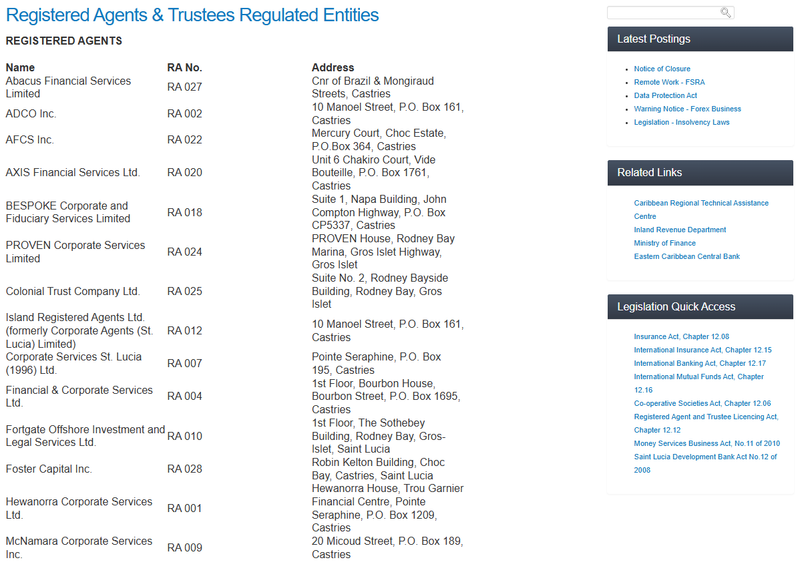Select the Foster Capital Inc. entry
Viewport: 800px width, 562px height.
point(48,469)
